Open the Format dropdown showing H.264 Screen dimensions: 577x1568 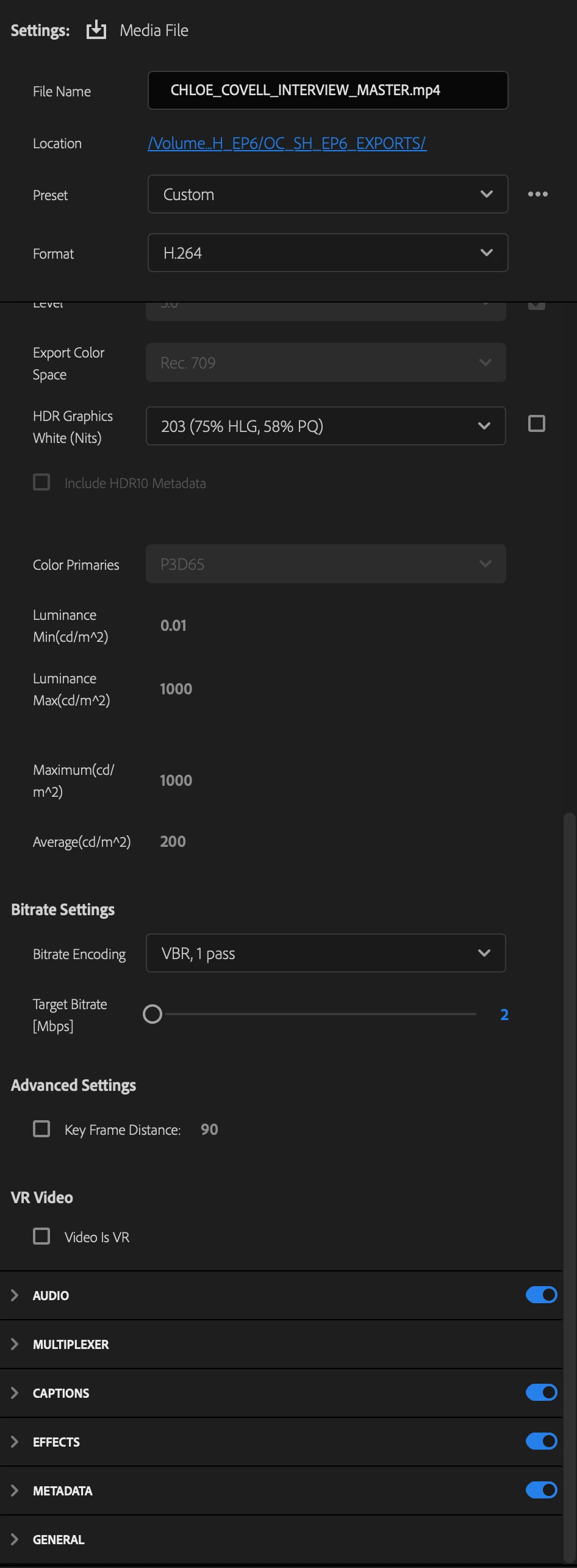coord(328,253)
